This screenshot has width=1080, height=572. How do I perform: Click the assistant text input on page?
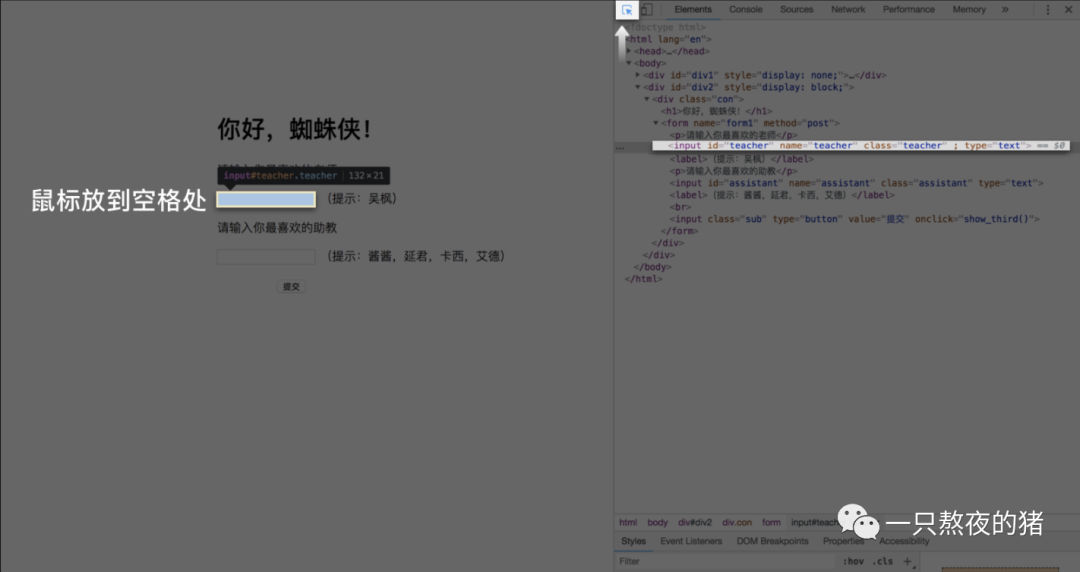click(266, 256)
